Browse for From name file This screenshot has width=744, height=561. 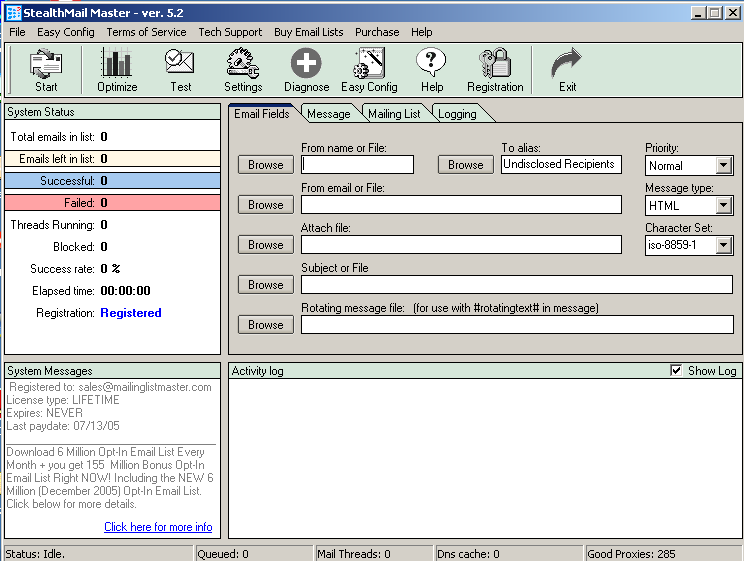pyautogui.click(x=266, y=165)
